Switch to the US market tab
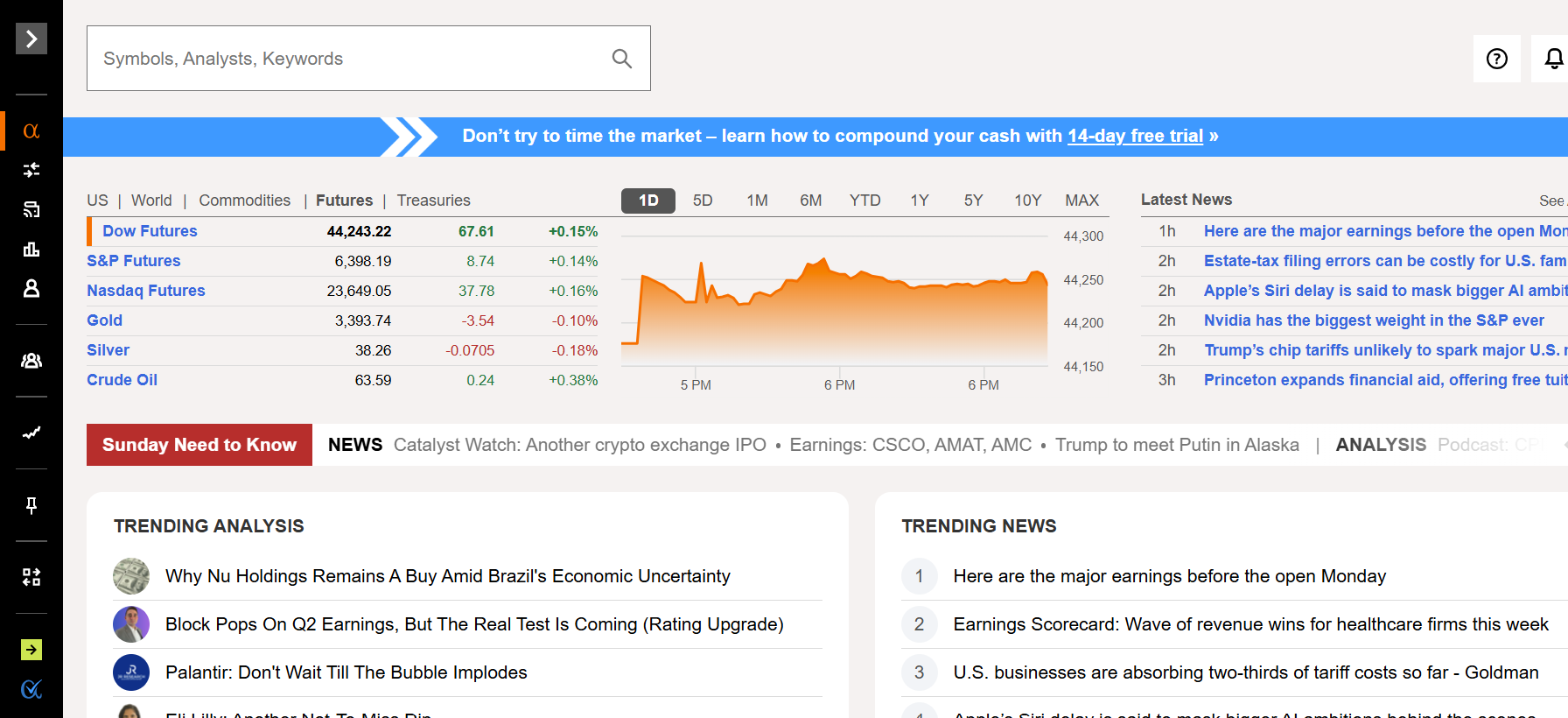The height and width of the screenshot is (718, 1568). point(97,201)
